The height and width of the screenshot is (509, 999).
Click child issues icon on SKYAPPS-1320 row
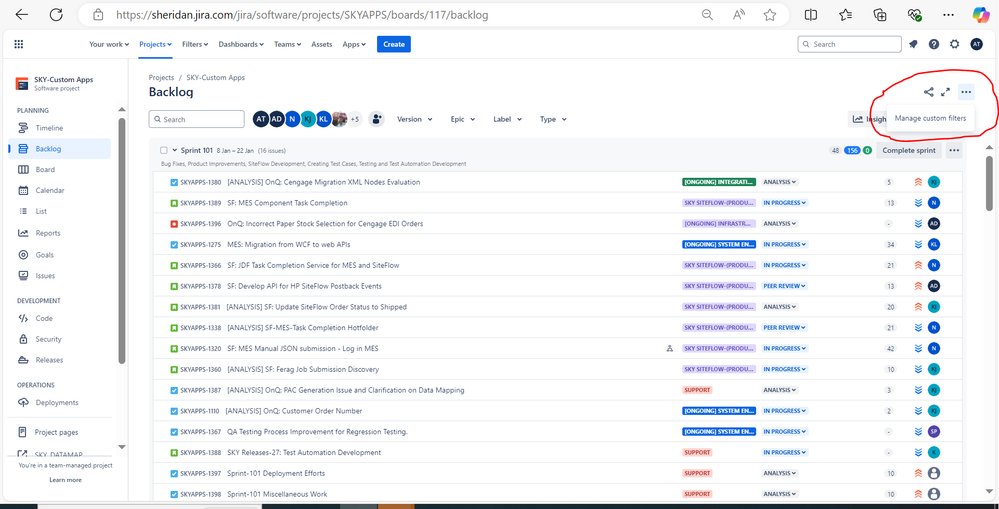click(669, 348)
